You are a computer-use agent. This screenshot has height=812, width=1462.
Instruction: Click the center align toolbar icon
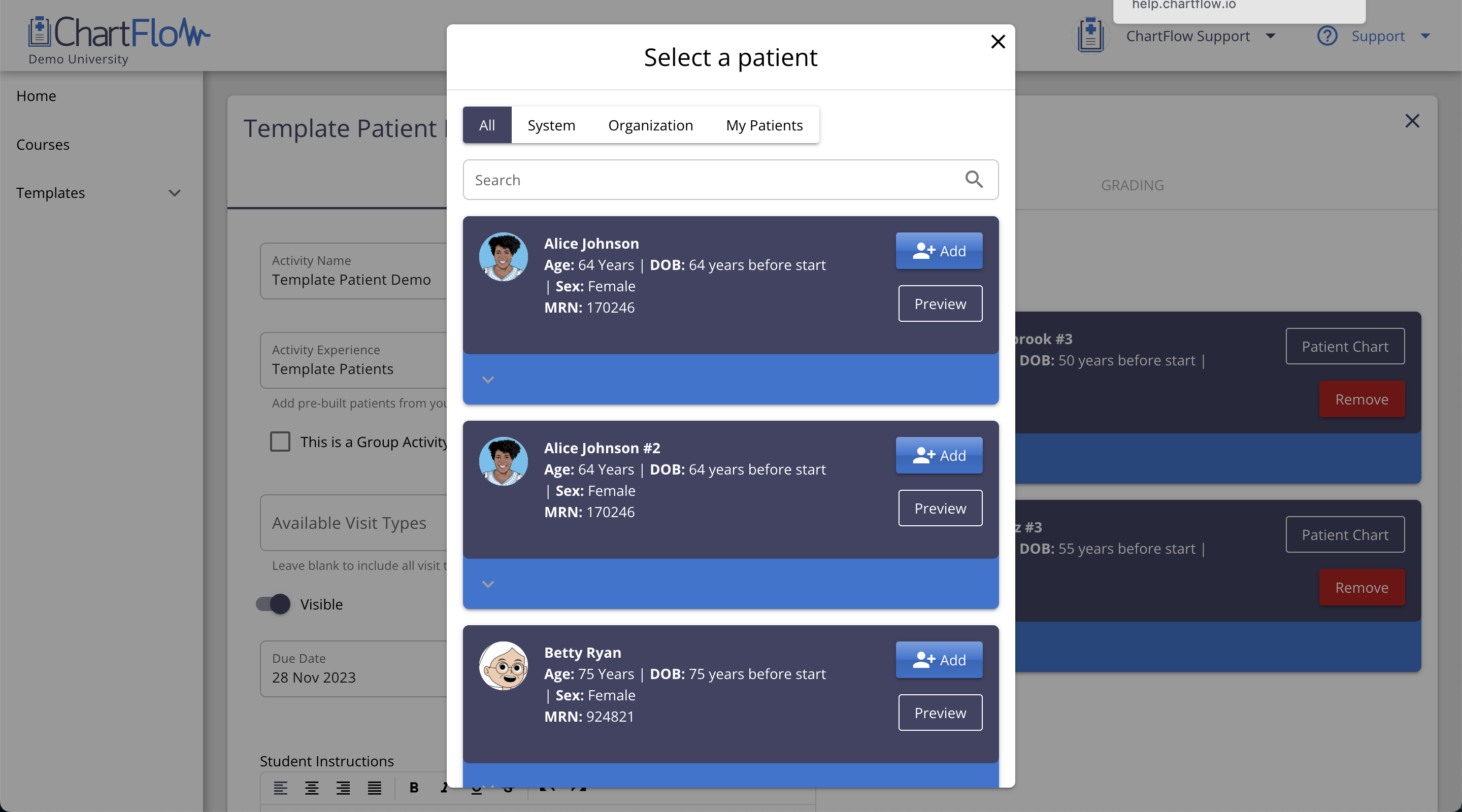[312, 788]
